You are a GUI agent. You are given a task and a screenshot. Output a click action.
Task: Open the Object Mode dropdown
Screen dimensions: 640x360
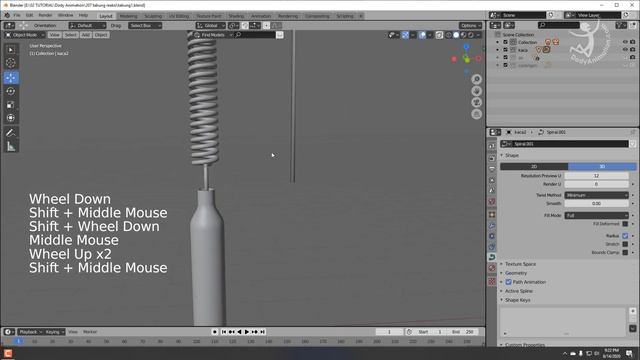(24, 35)
